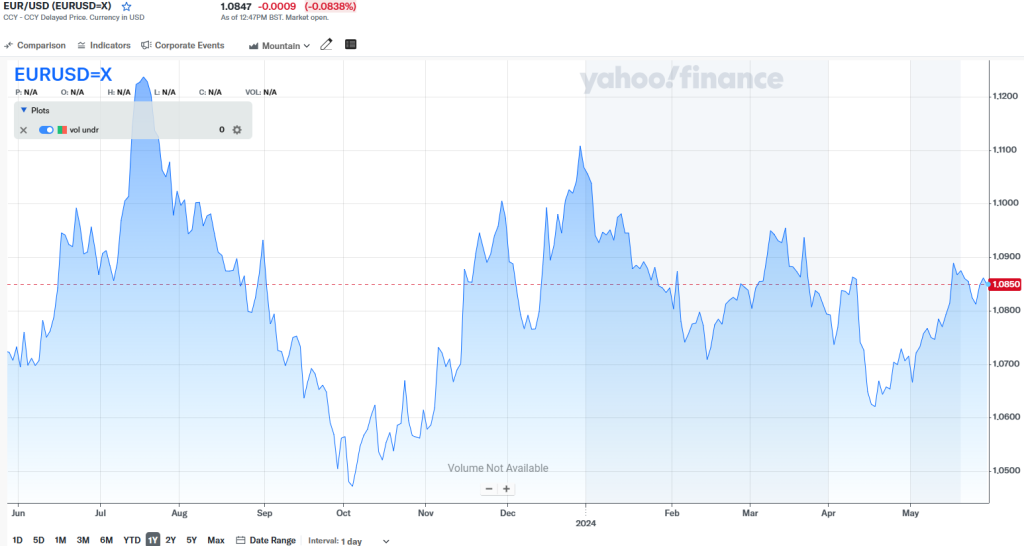Select the 5Y time range
1024x546 pixels.
pyautogui.click(x=191, y=540)
